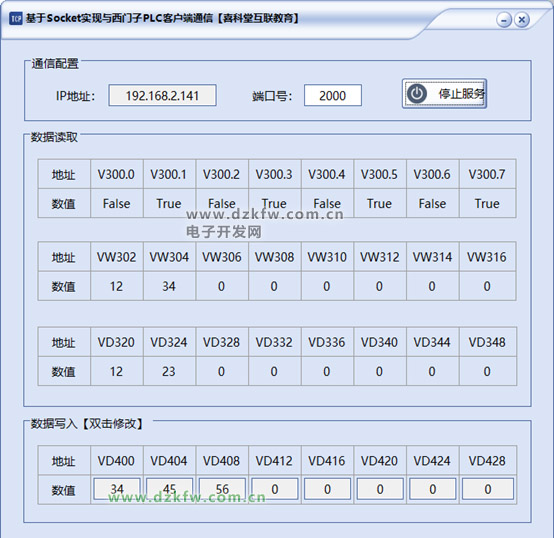Click the VW304 value cell showing 34
Screen dimensions: 554x538
[170, 286]
